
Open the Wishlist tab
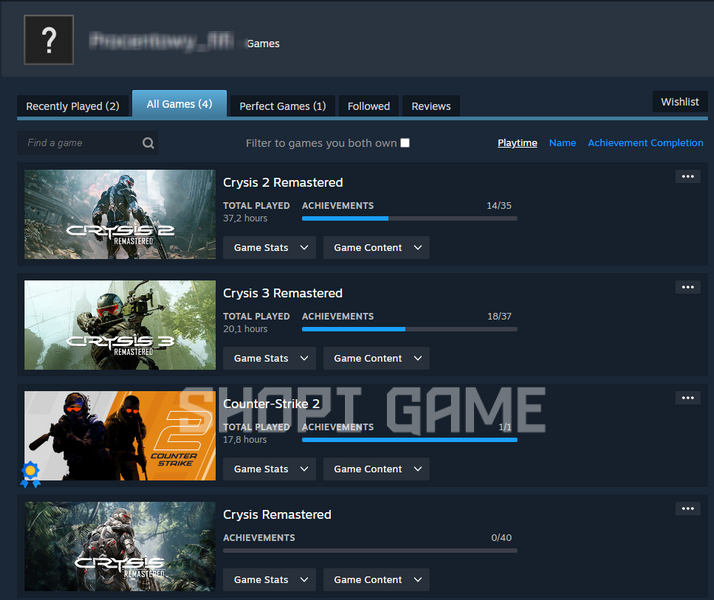(x=680, y=102)
